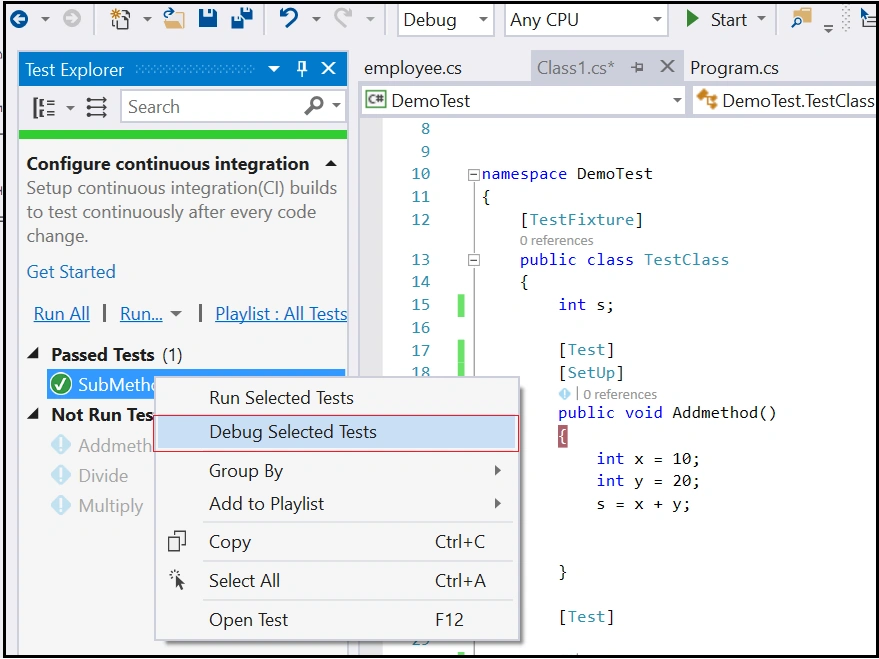Select the Multiply test

pos(111,506)
